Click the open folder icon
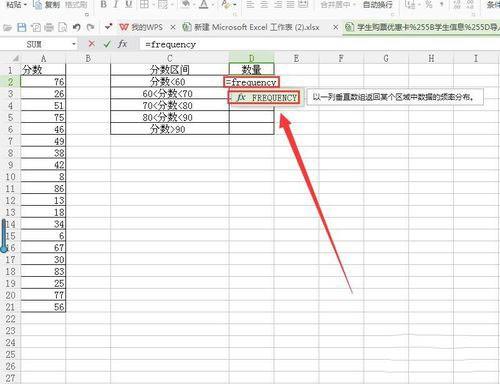This screenshot has width=500, height=384. [x=8, y=27]
